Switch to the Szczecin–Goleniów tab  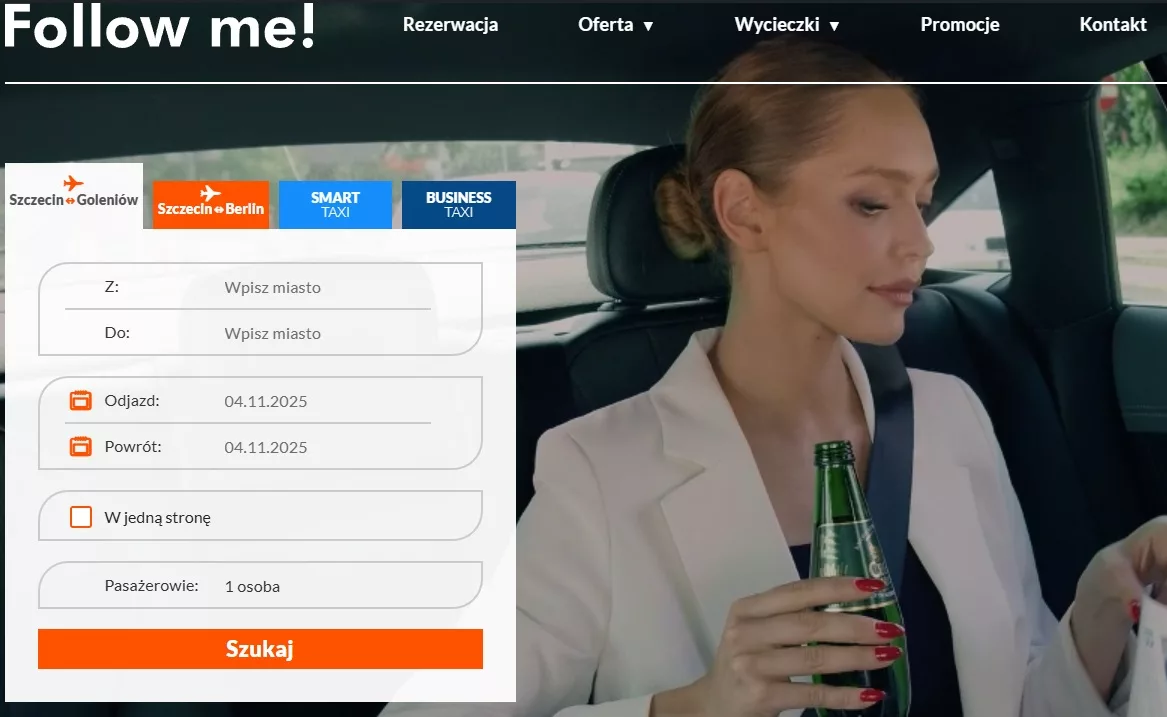click(x=74, y=194)
